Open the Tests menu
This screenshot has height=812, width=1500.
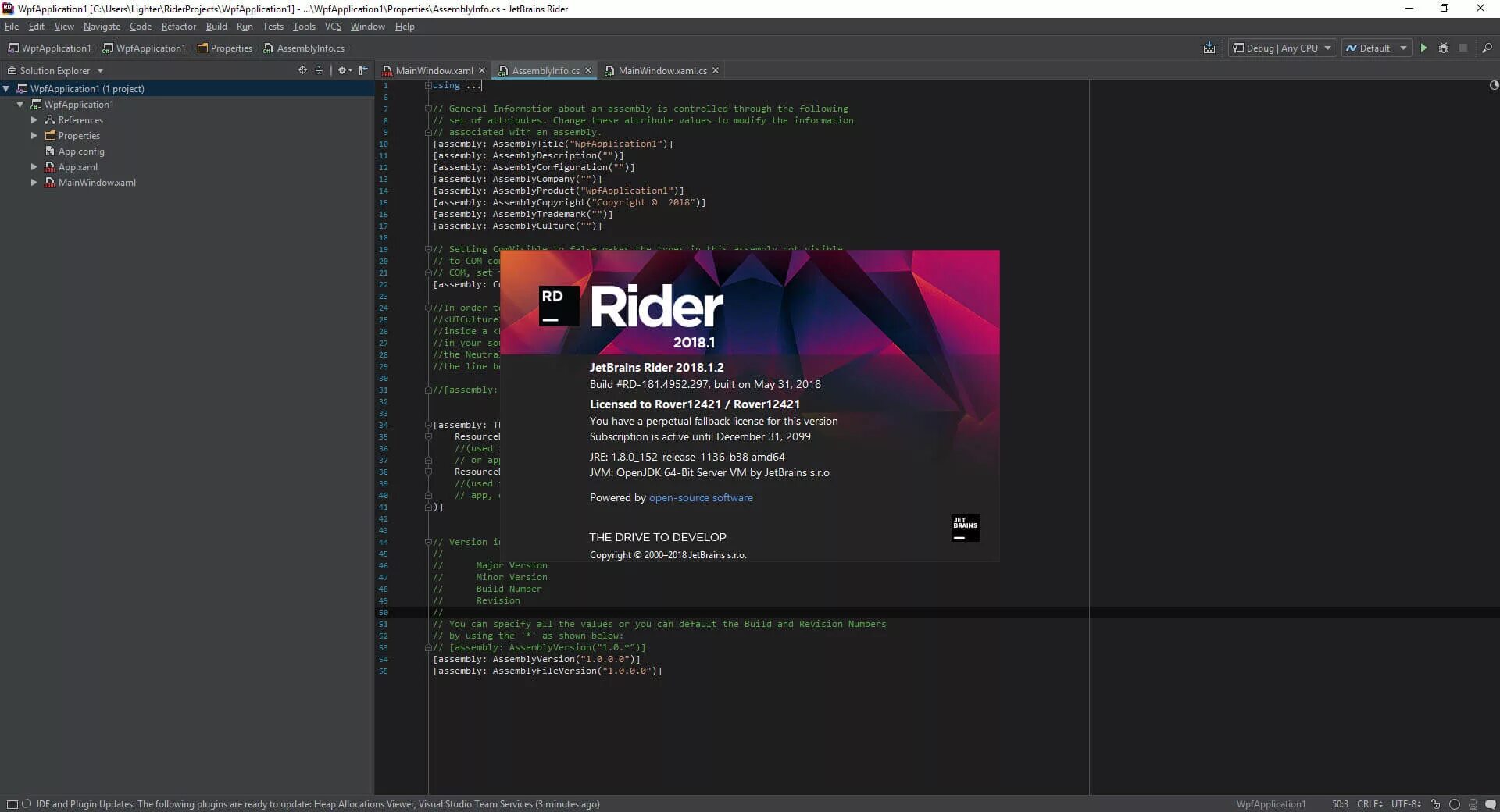point(273,27)
